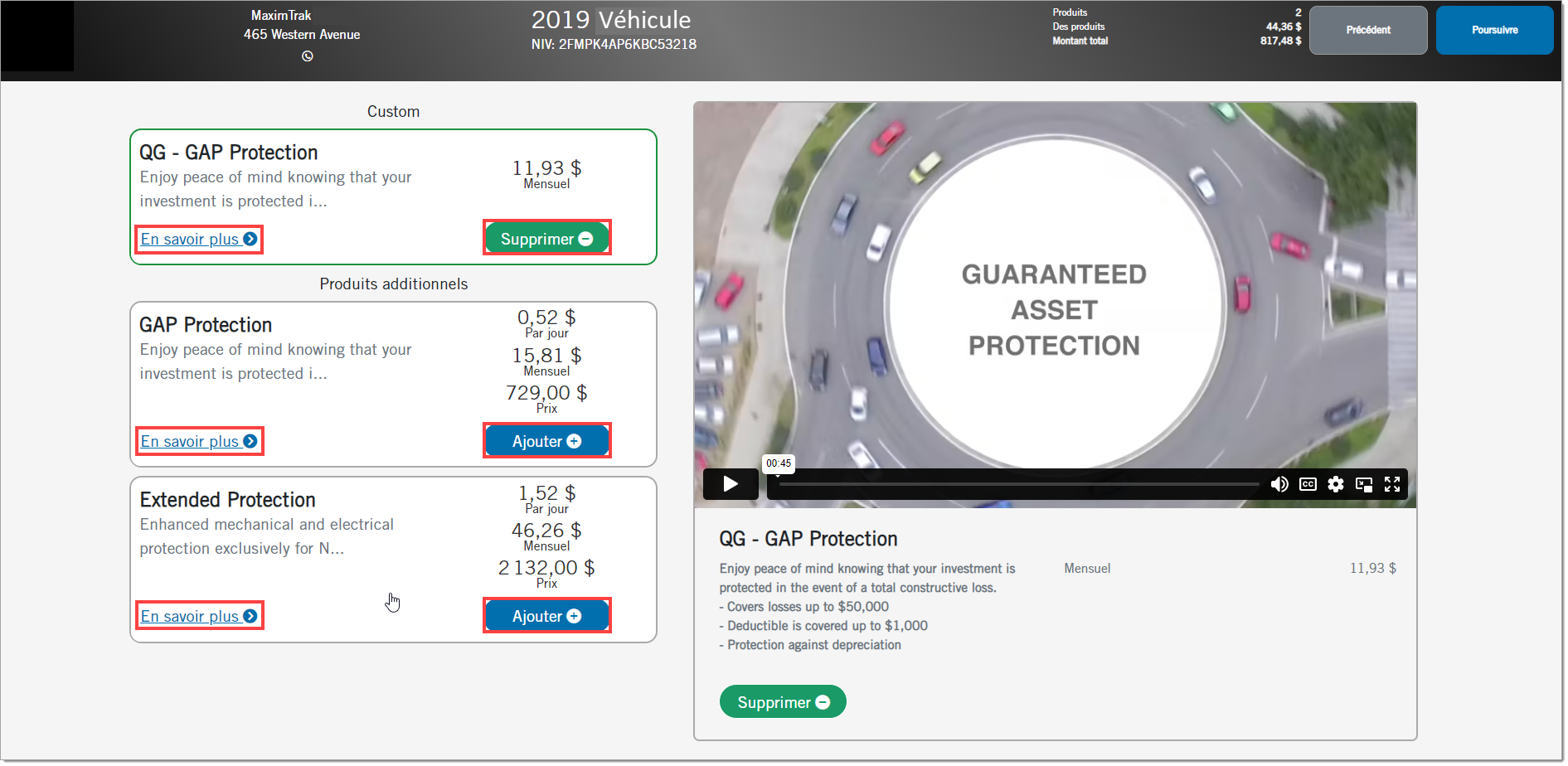Image resolution: width=1568 pixels, height=766 pixels.
Task: Mute the video volume speaker icon
Action: (1279, 484)
